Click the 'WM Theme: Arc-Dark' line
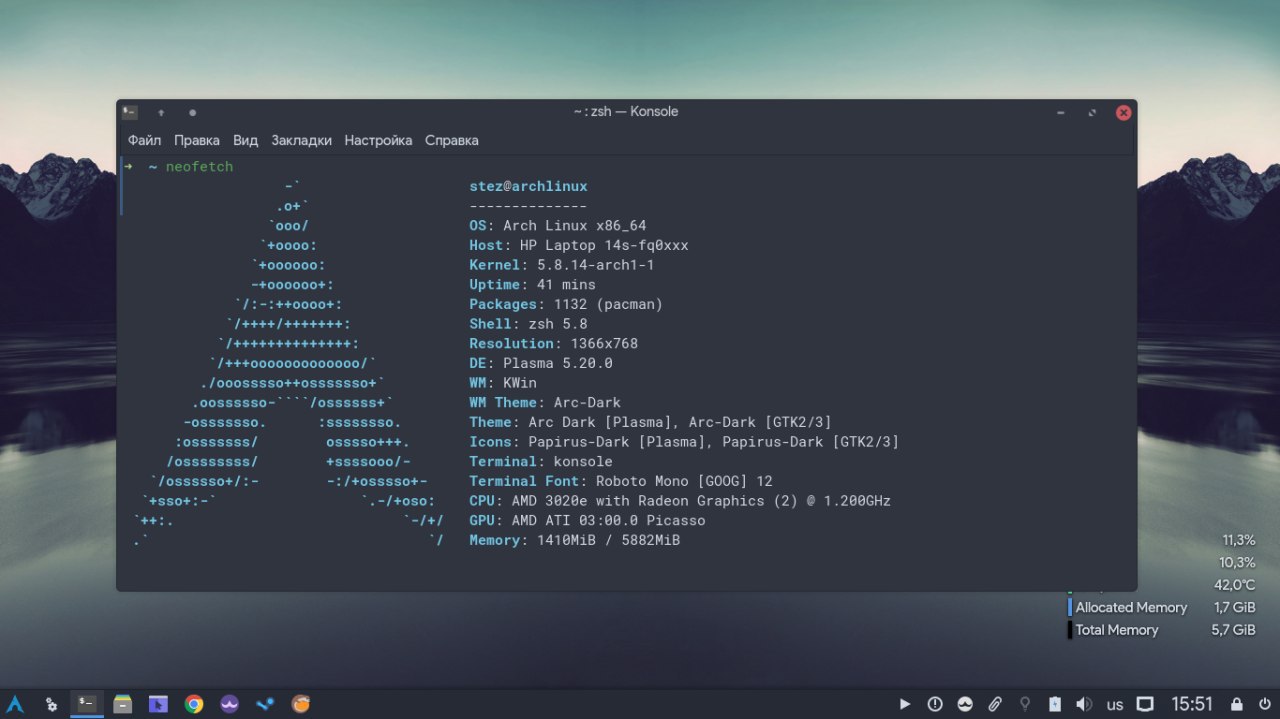Viewport: 1280px width, 719px height. [x=545, y=403]
